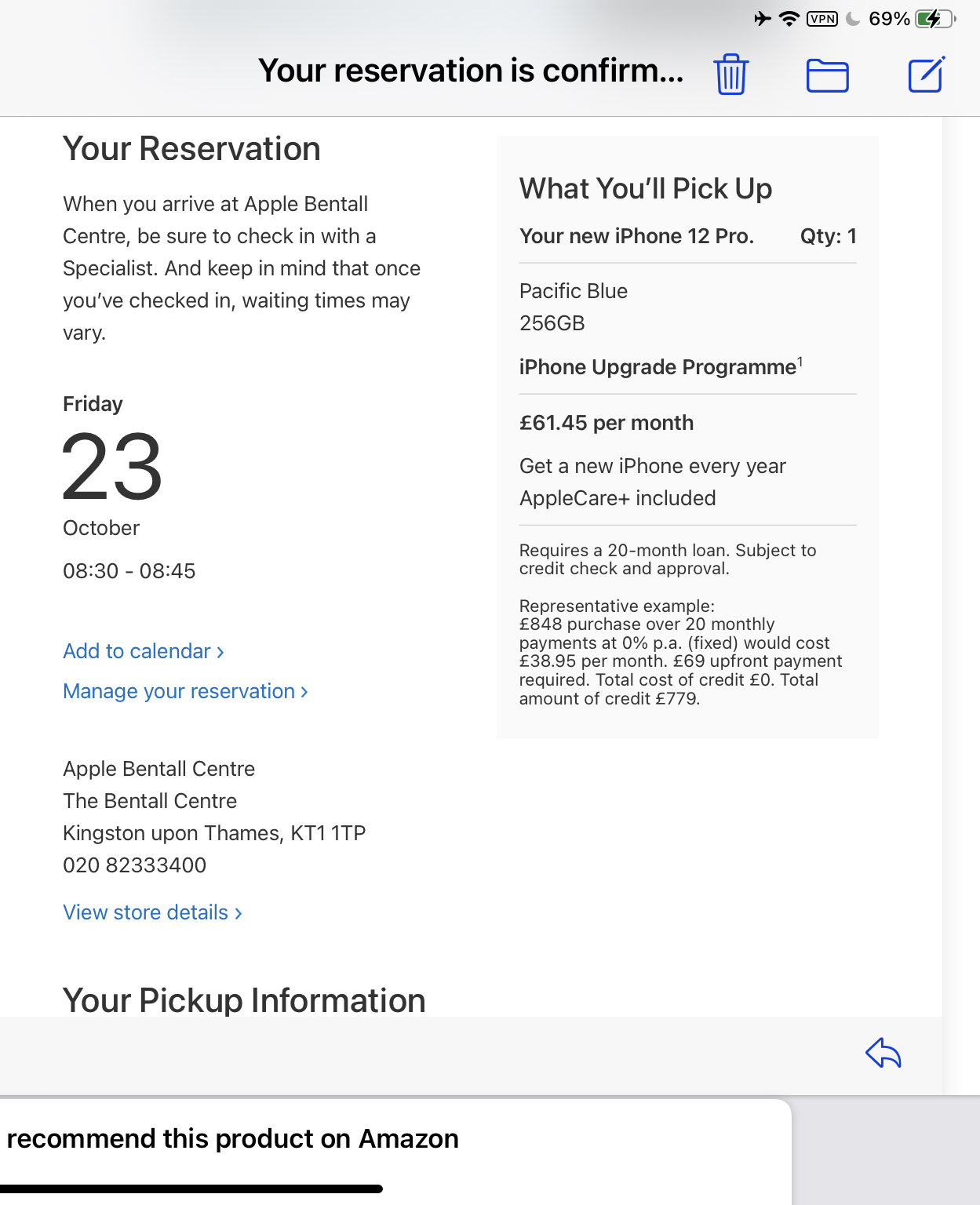Tap the reply arrow icon
The image size is (980, 1205).
tap(883, 1053)
